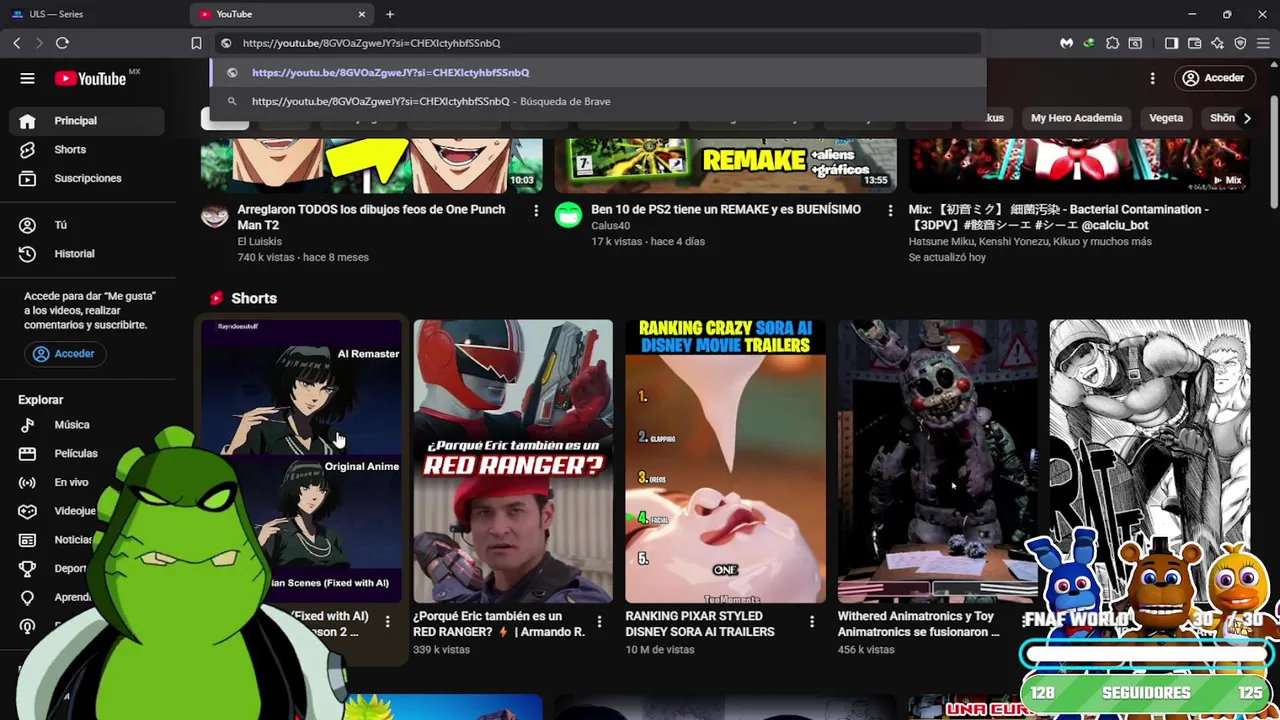Choose the Búsqueda de Brave suggestion
Image resolution: width=1280 pixels, height=720 pixels.
tap(598, 102)
